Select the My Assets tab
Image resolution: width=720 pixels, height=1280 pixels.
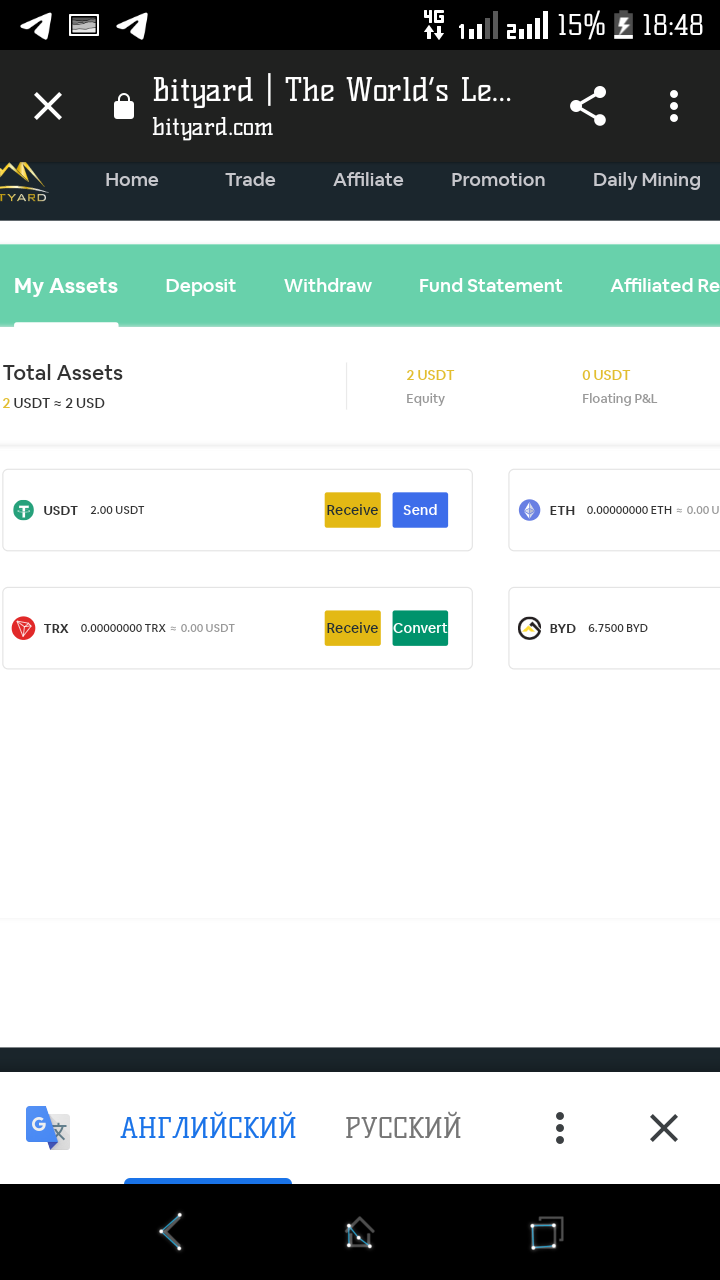[x=66, y=286]
